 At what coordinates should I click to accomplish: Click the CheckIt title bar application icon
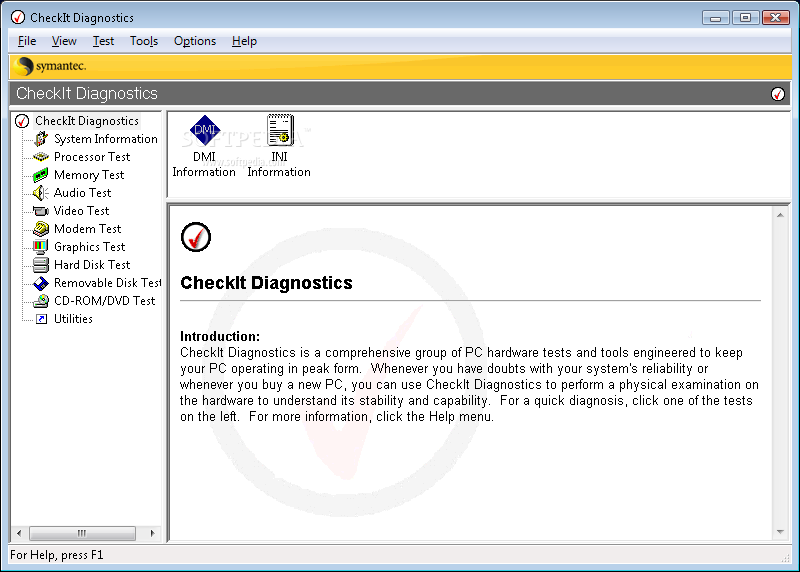[18, 17]
